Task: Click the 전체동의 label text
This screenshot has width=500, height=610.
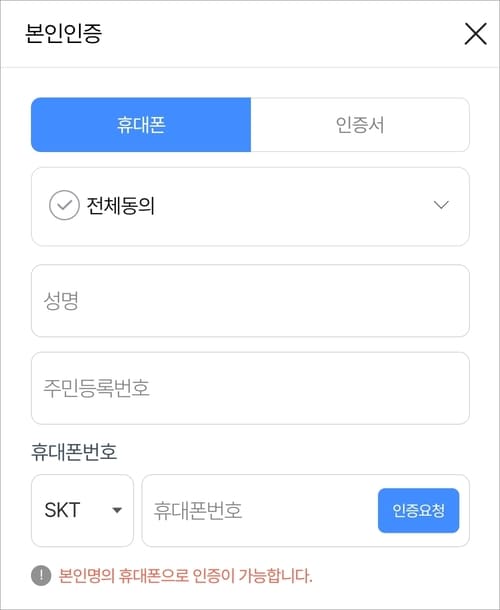Action: [x=121, y=205]
